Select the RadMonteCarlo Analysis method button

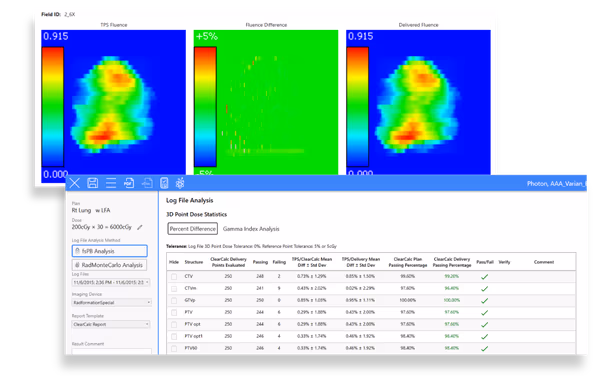(x=109, y=265)
